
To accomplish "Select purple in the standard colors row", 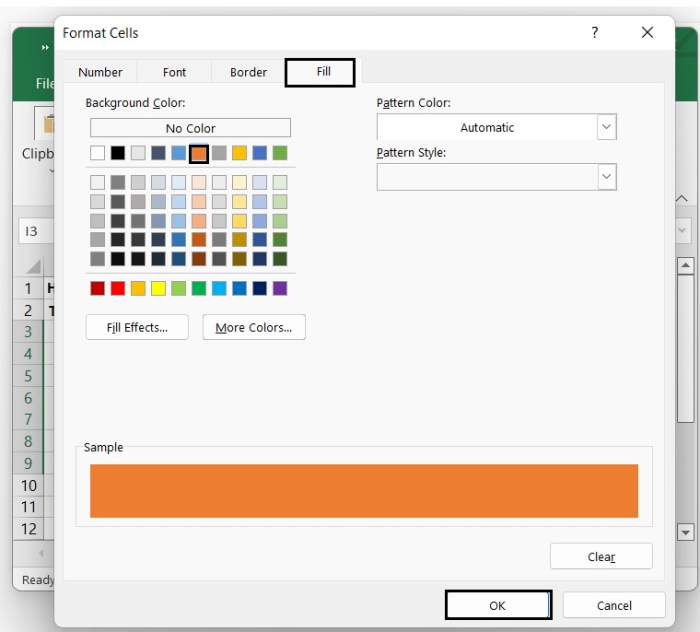I will click(x=280, y=288).
